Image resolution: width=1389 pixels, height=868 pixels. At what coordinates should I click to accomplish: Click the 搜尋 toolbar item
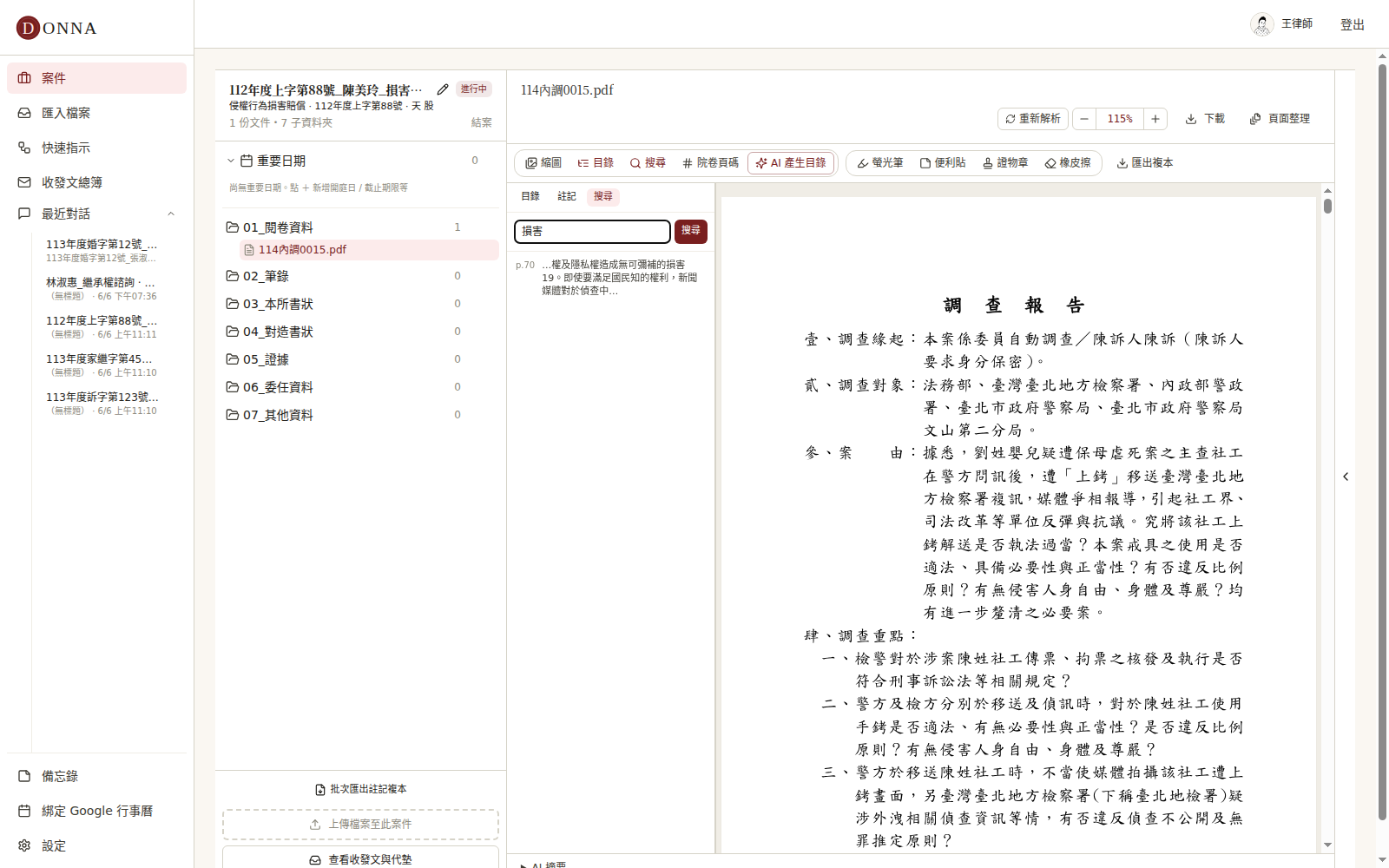648,163
